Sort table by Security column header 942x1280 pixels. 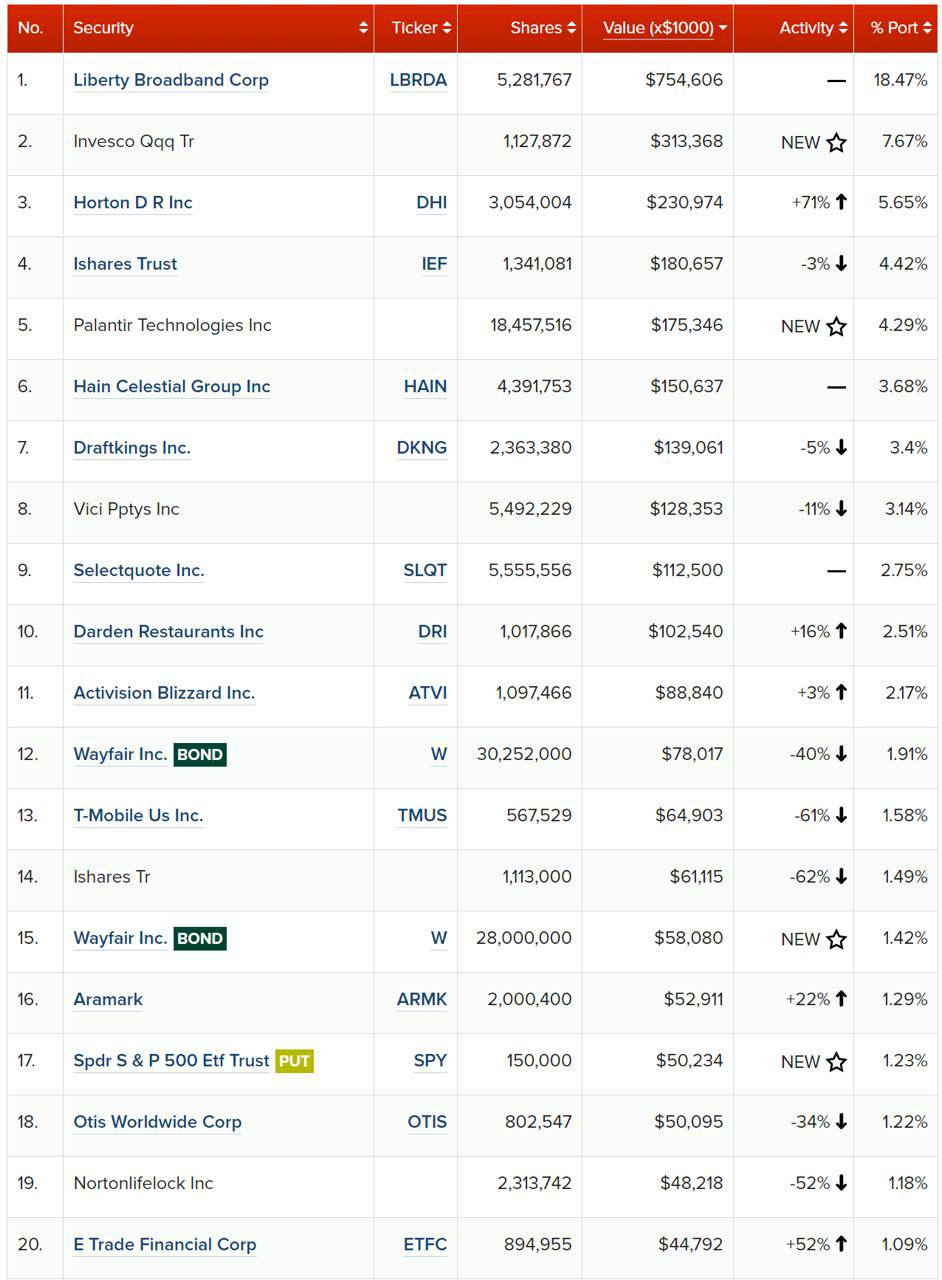click(218, 28)
